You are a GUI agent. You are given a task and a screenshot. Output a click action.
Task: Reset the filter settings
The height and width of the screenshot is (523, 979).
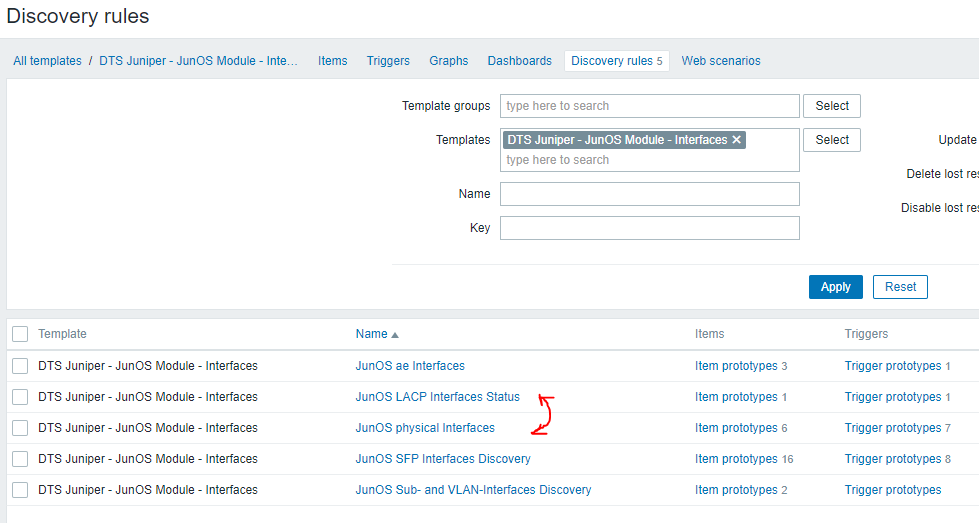click(x=900, y=287)
